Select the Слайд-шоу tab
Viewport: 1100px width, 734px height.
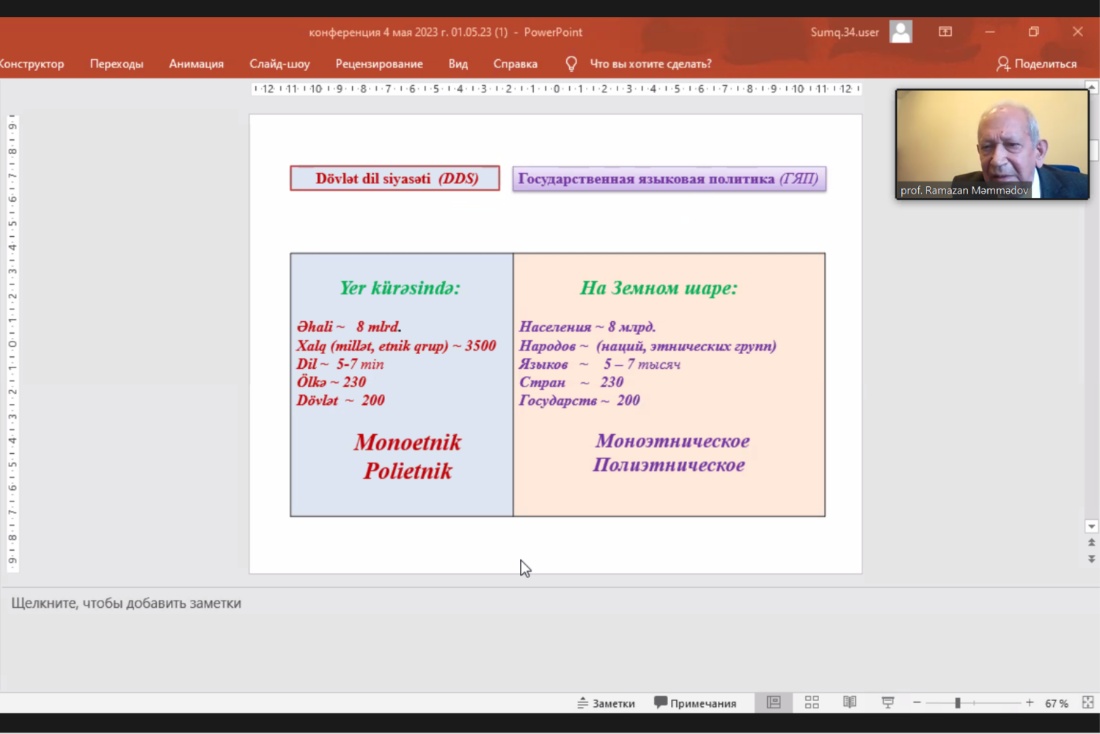pos(279,64)
